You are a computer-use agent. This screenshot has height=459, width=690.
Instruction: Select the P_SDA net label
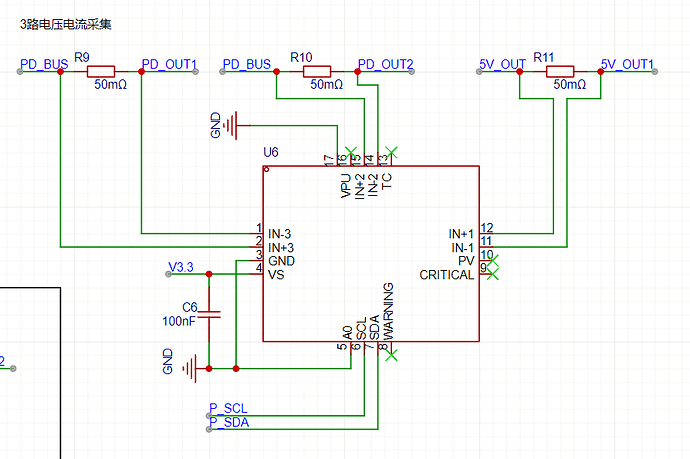[228, 423]
